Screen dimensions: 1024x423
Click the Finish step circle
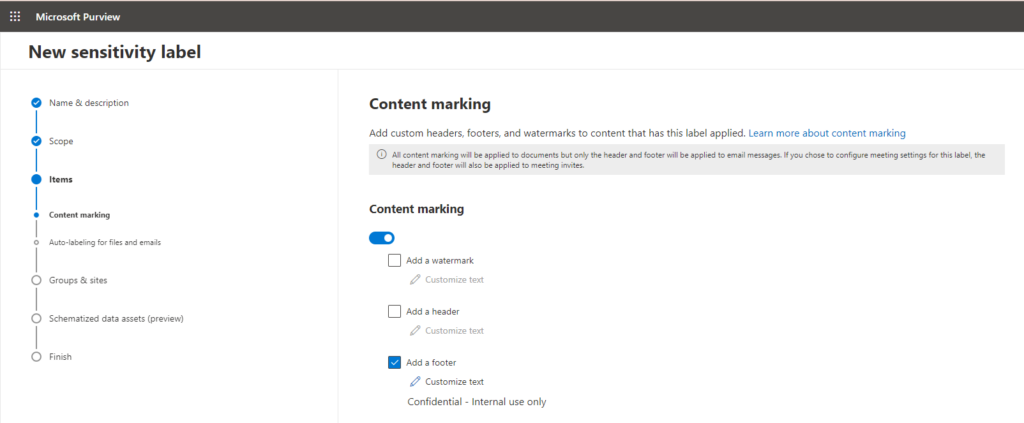(37, 356)
